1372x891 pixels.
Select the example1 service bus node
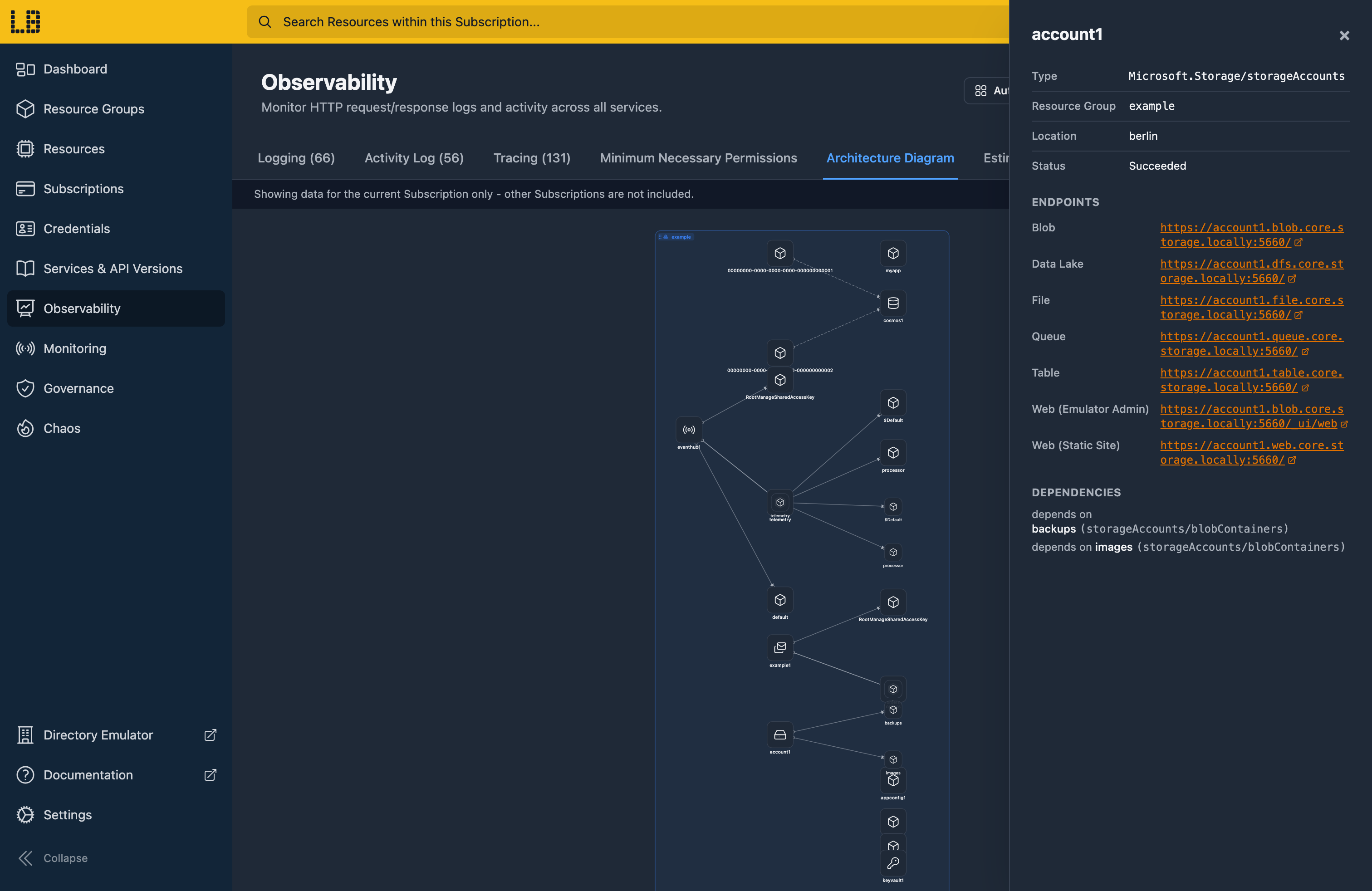tap(780, 648)
